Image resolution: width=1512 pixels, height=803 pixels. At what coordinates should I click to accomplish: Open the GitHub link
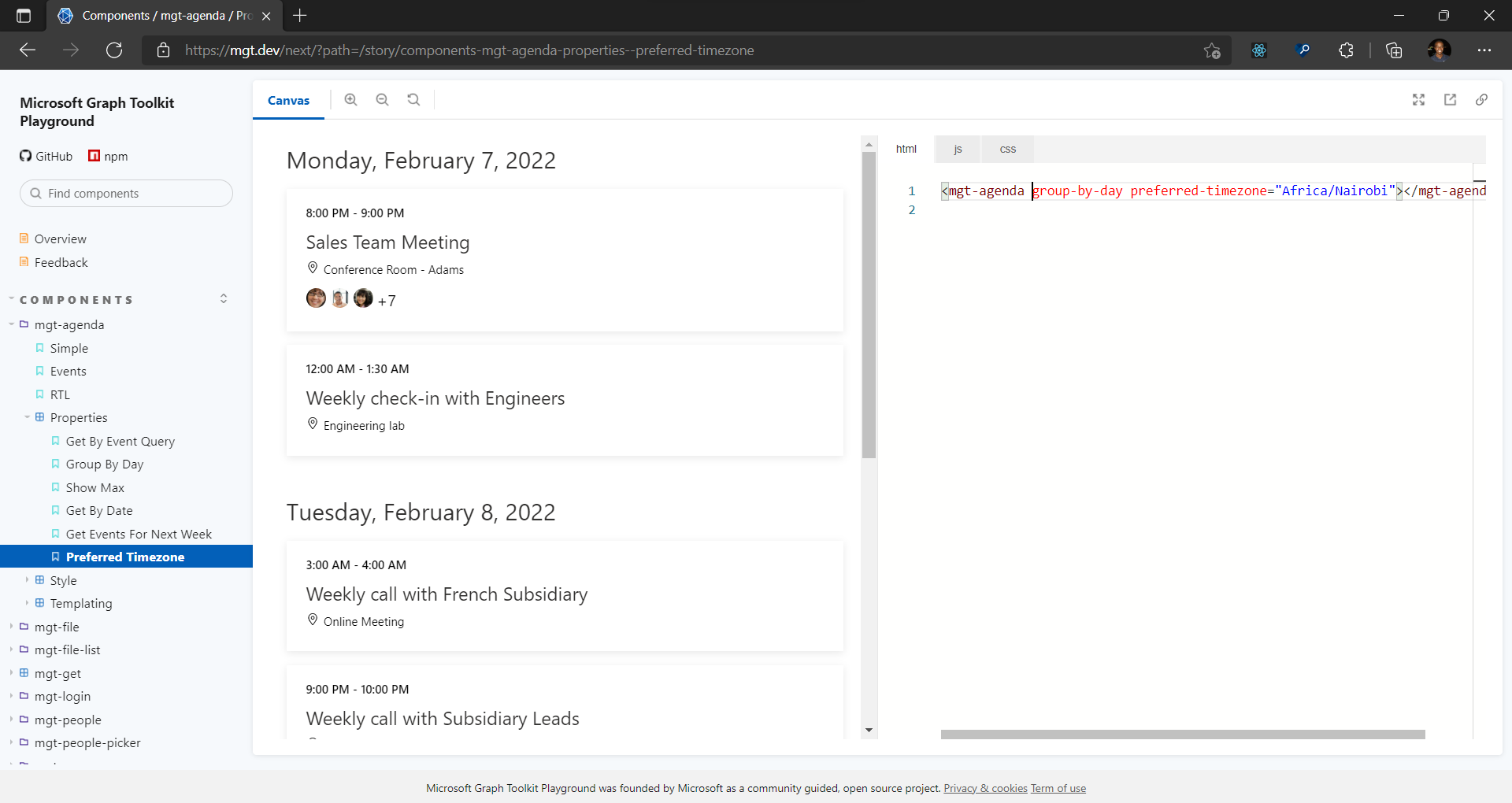pyautogui.click(x=46, y=156)
